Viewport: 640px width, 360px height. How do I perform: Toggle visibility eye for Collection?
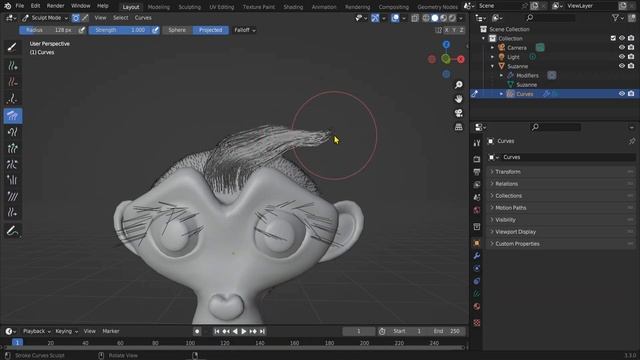(x=622, y=38)
